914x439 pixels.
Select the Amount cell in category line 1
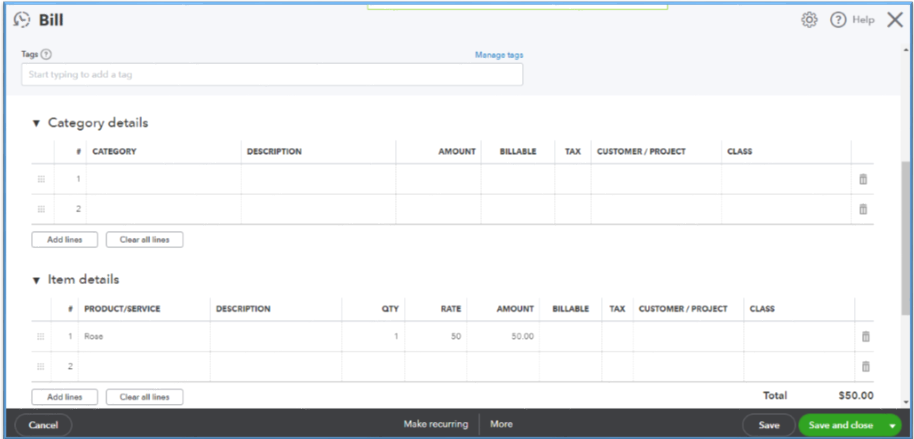coord(438,179)
